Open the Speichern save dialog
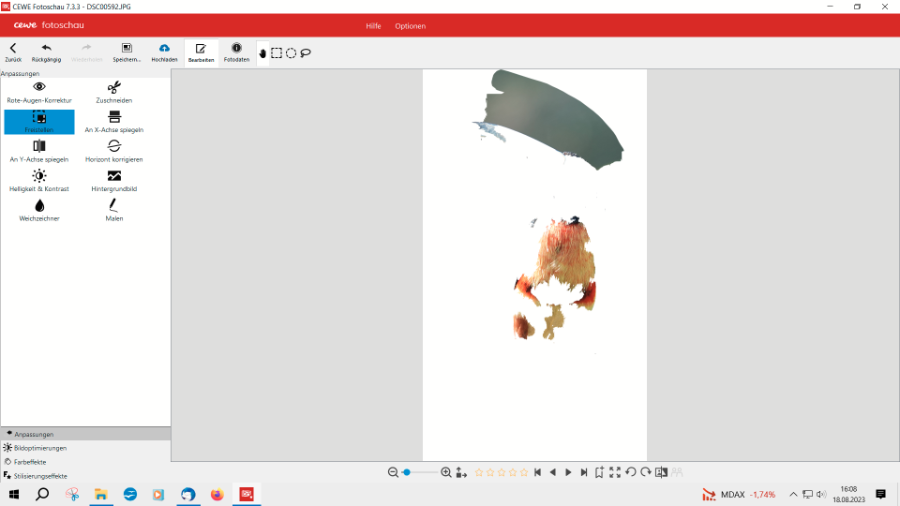The image size is (900, 506). [127, 52]
